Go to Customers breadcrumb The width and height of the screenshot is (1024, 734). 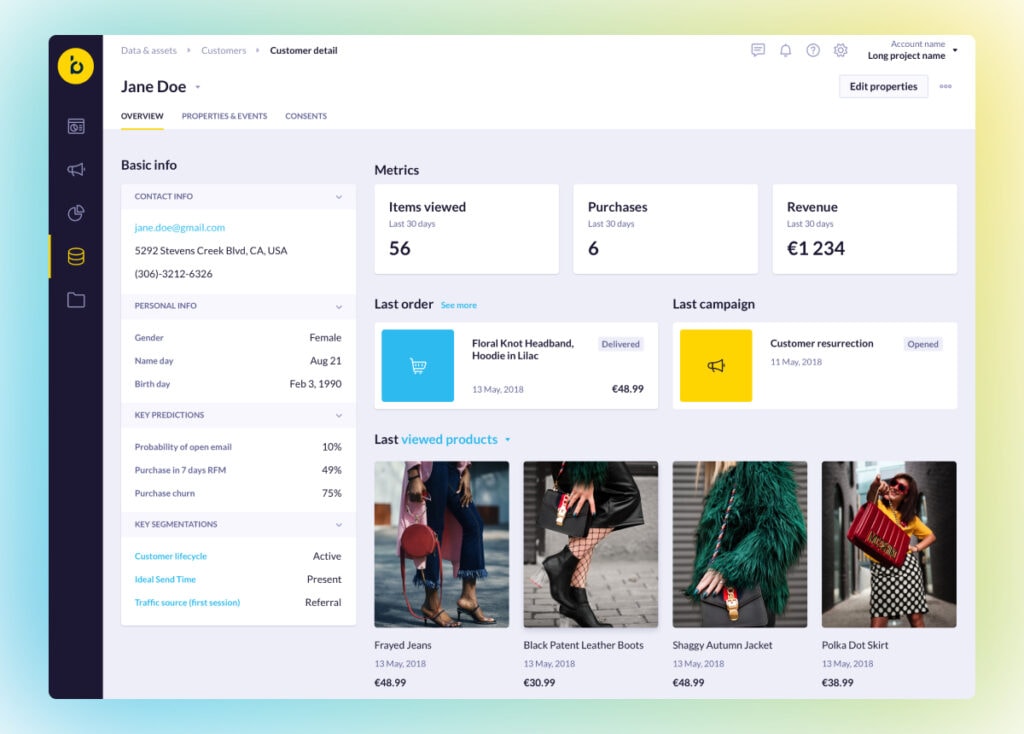pos(223,50)
